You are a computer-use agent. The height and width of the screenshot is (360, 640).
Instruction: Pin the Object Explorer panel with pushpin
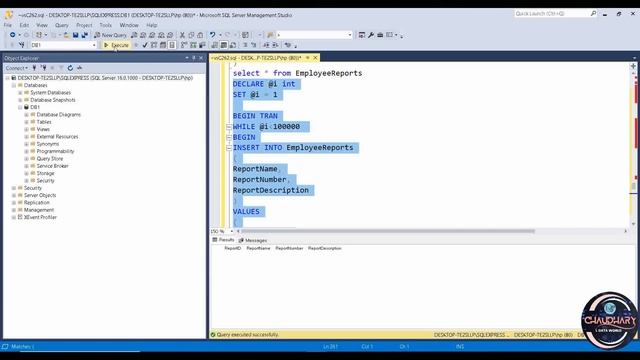pyautogui.click(x=193, y=58)
